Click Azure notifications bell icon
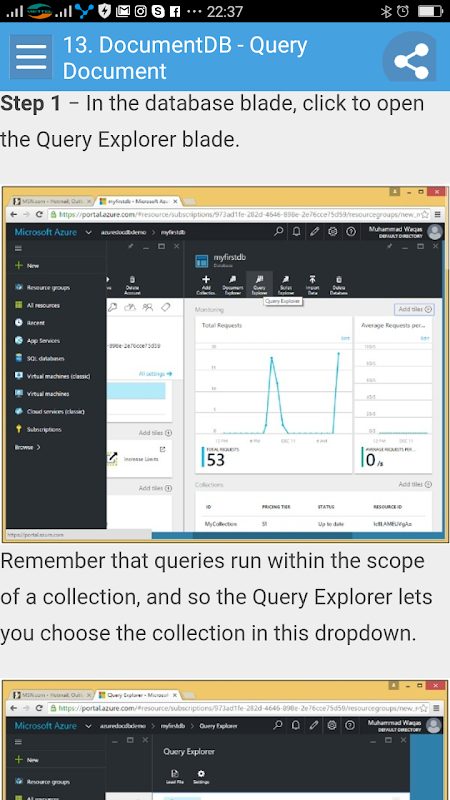The image size is (450, 800). point(296,232)
